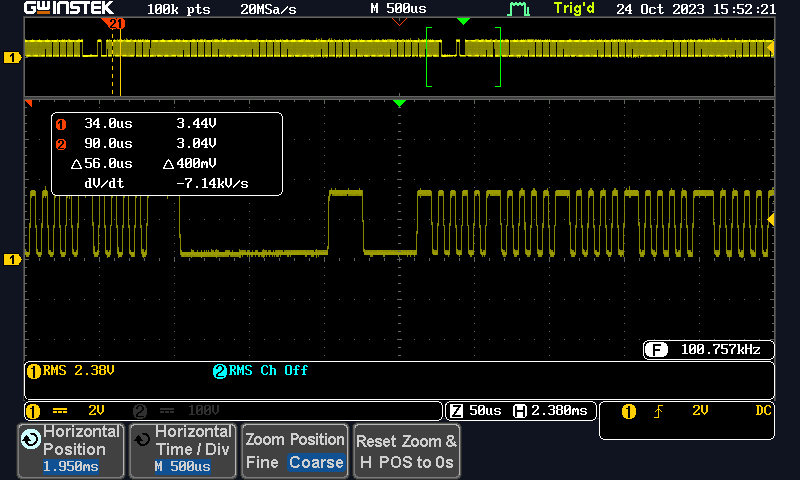Click the green trigger position marker in zoom window
The height and width of the screenshot is (480, 800).
(399, 104)
